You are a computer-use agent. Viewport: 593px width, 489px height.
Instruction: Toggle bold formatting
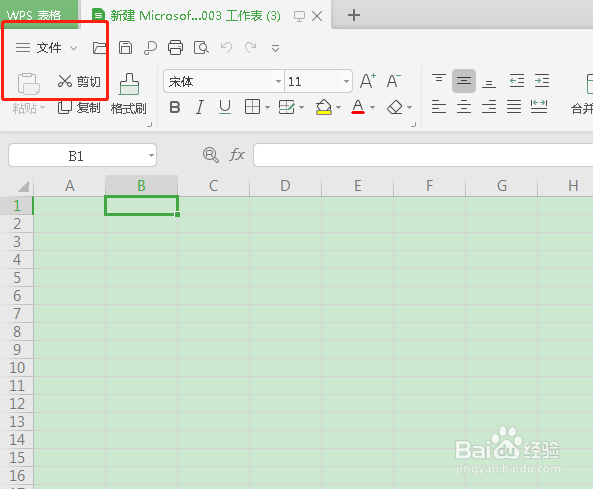tap(175, 107)
